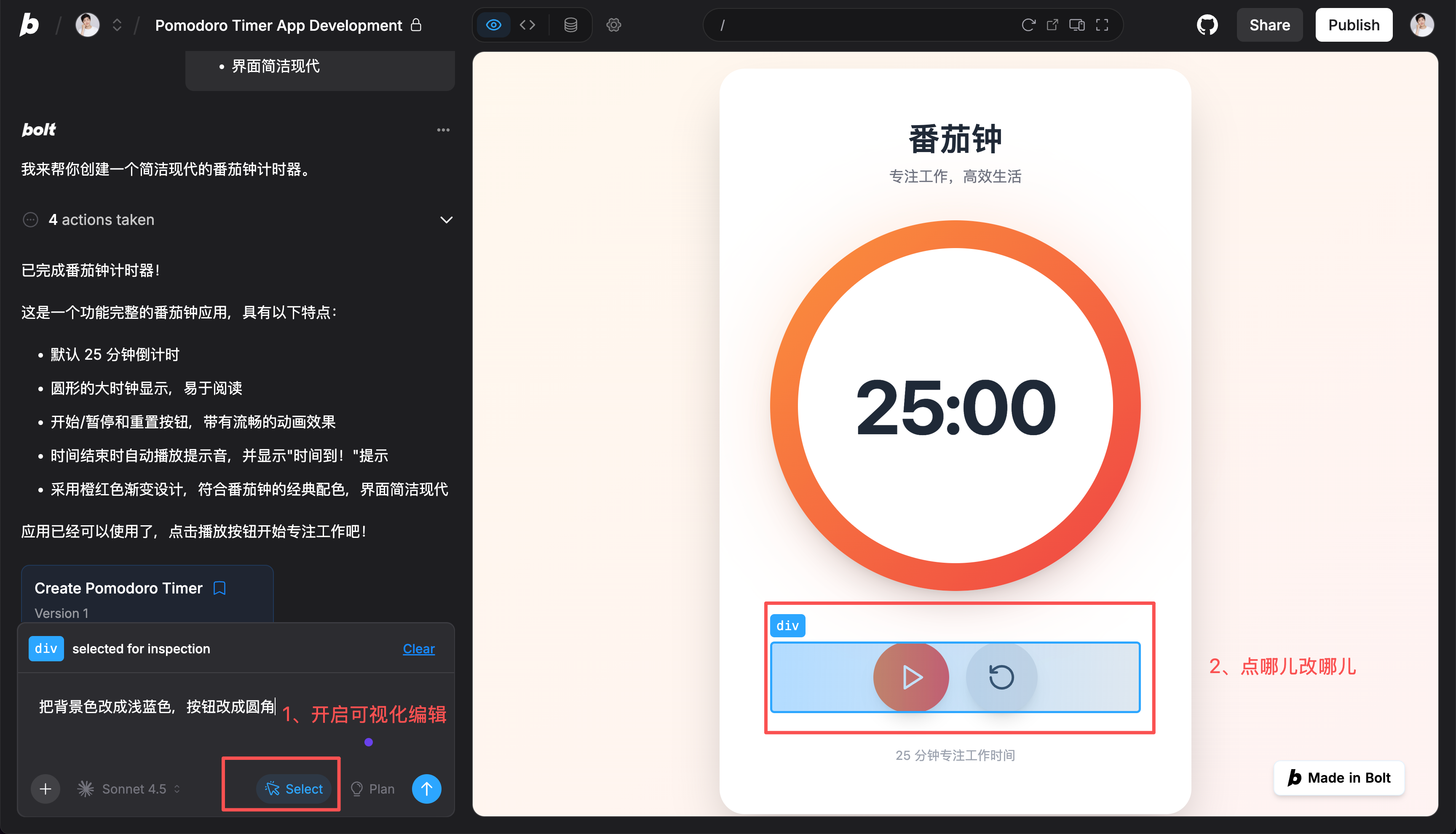Image resolution: width=1456 pixels, height=834 pixels.
Task: Enable Plan mode in chat
Action: [372, 789]
